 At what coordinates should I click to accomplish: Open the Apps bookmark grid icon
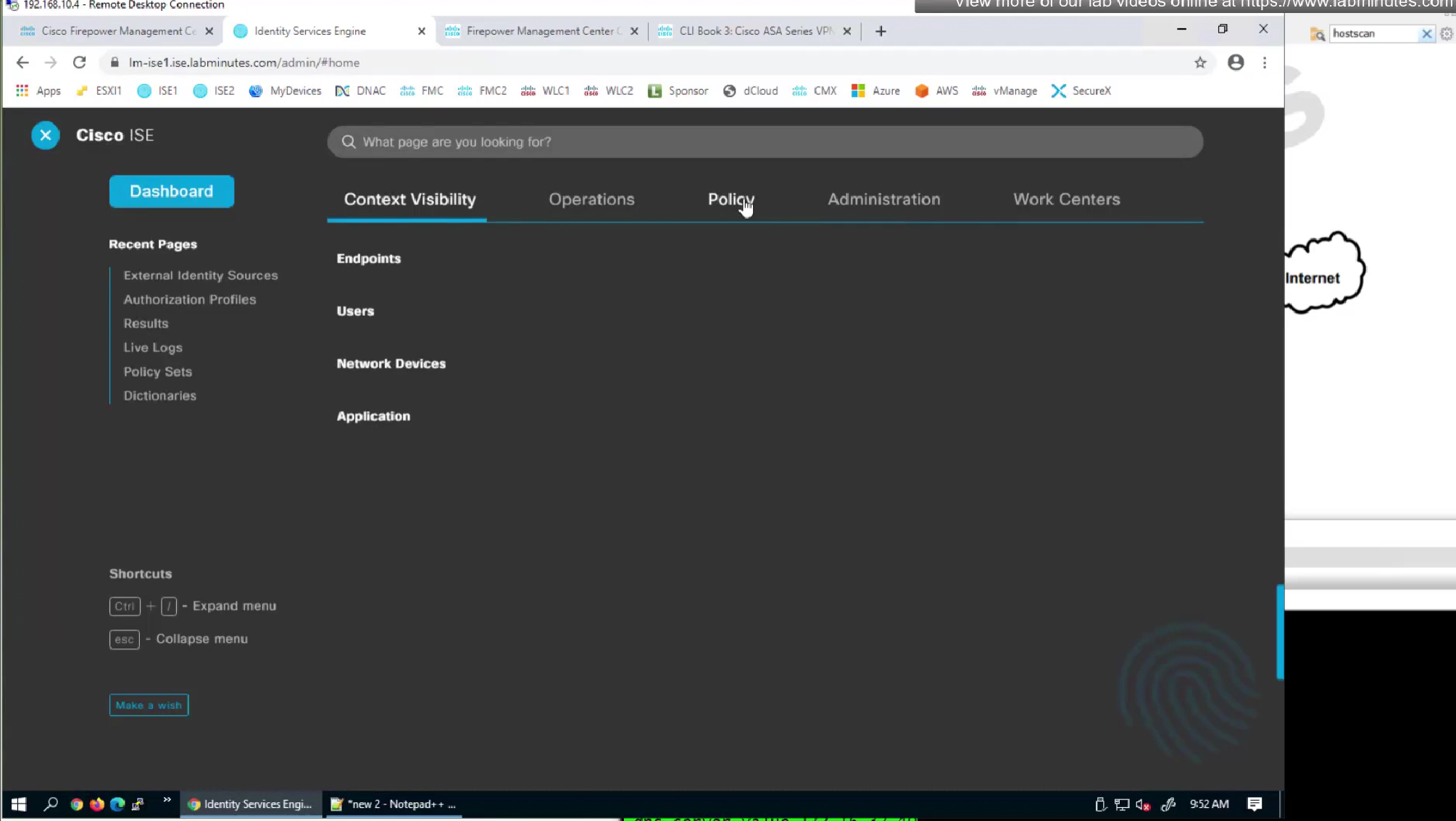coord(22,91)
